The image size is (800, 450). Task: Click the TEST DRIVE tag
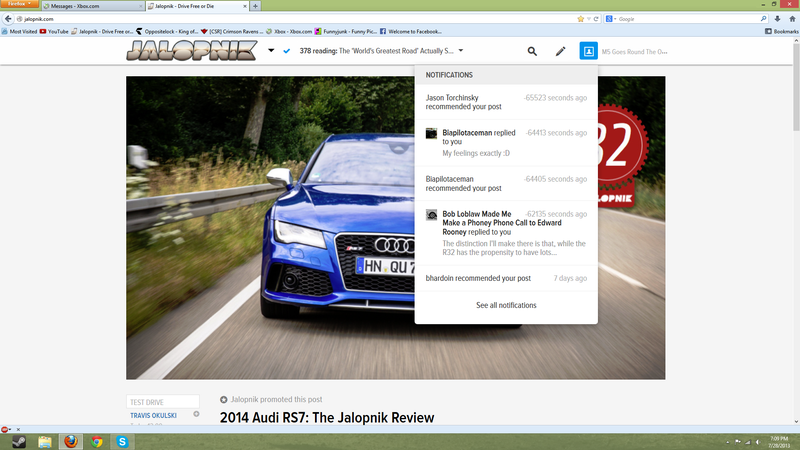[162, 402]
